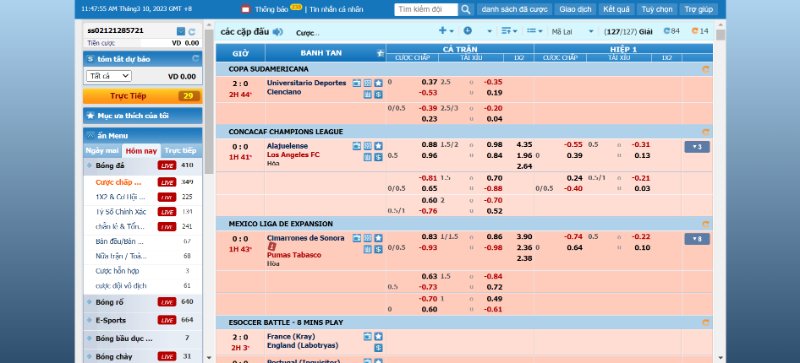Select cược đội vô địch item
Viewport: 800px width, 363px height.
tap(121, 285)
